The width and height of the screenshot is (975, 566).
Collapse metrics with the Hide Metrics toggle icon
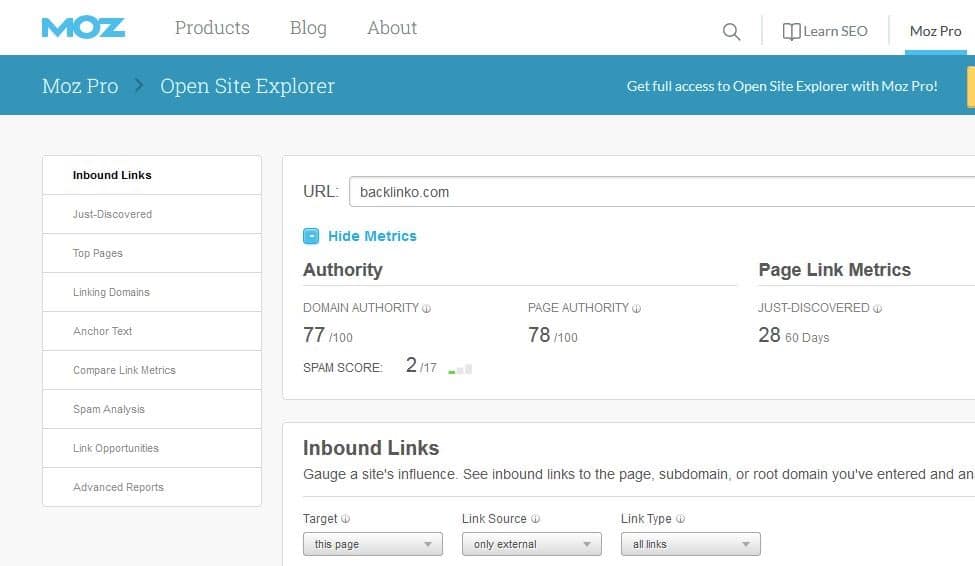click(311, 236)
